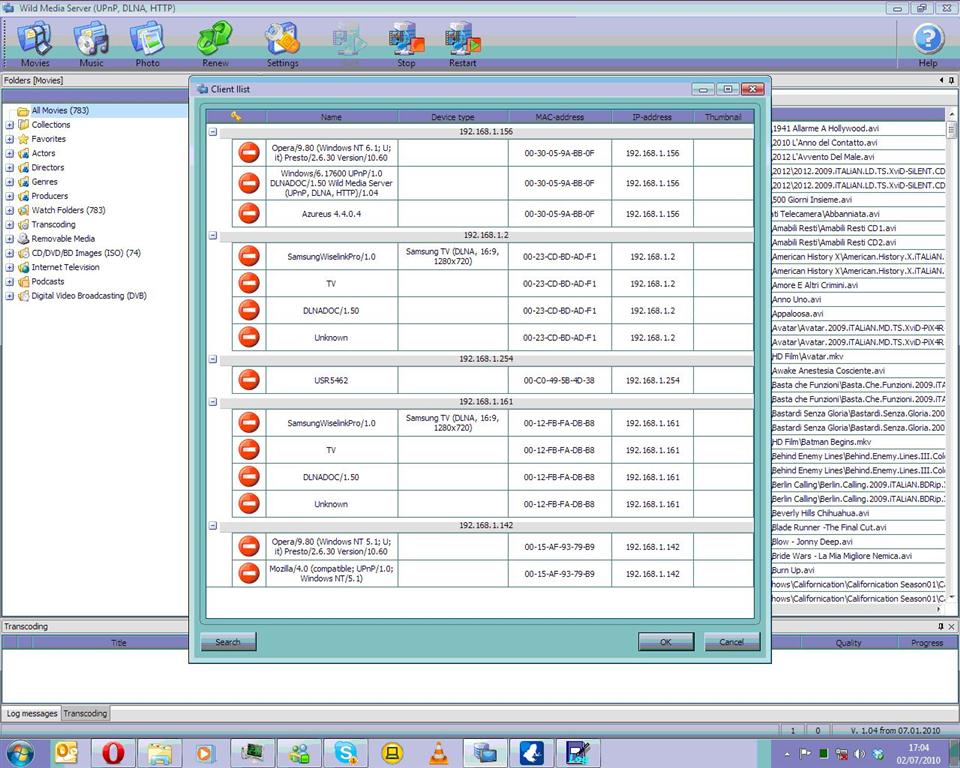Toggle block icon for TV row at 192.168.1.2

249,283
